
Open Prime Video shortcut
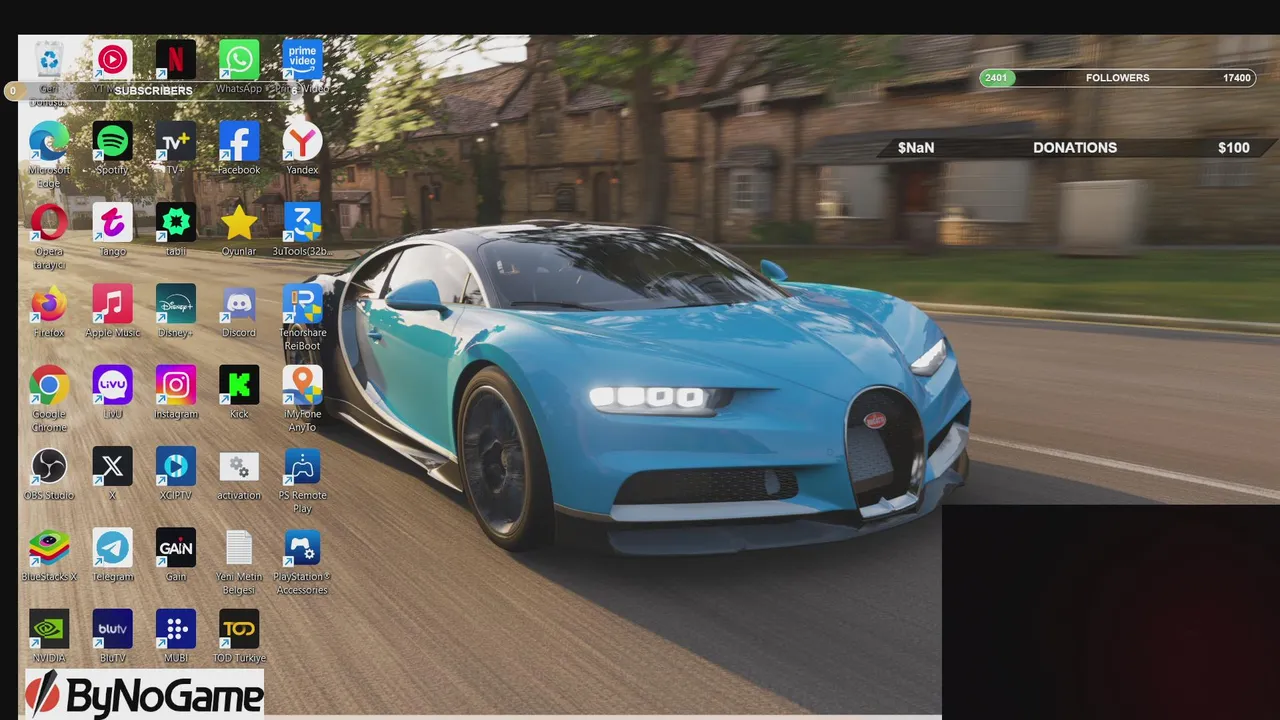[302, 60]
